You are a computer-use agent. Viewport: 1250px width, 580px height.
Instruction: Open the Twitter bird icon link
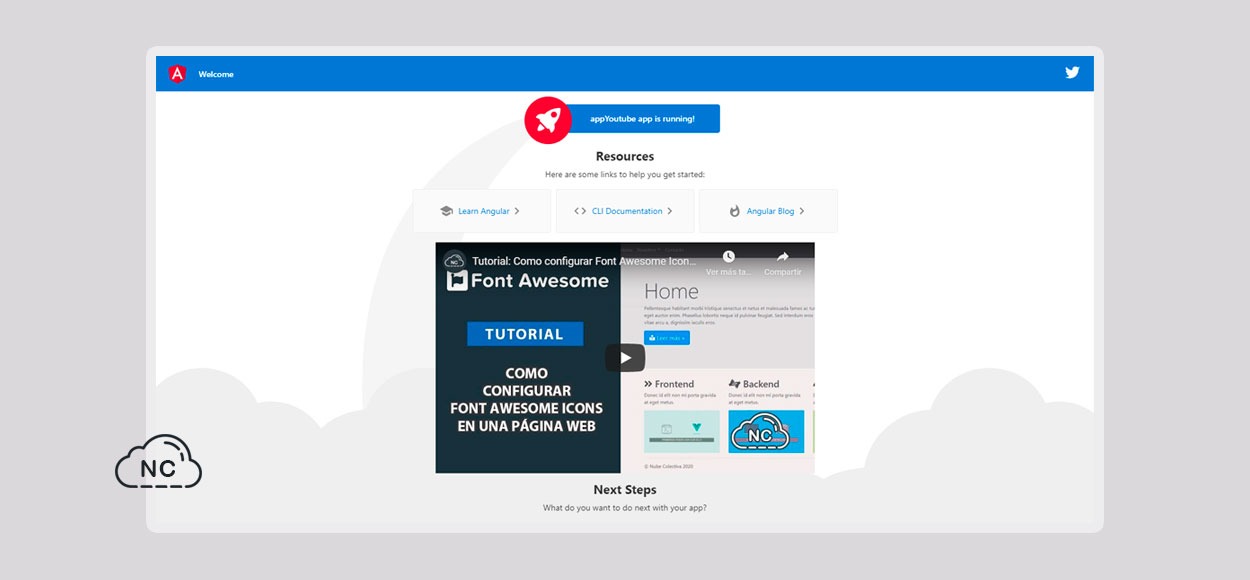point(1072,72)
